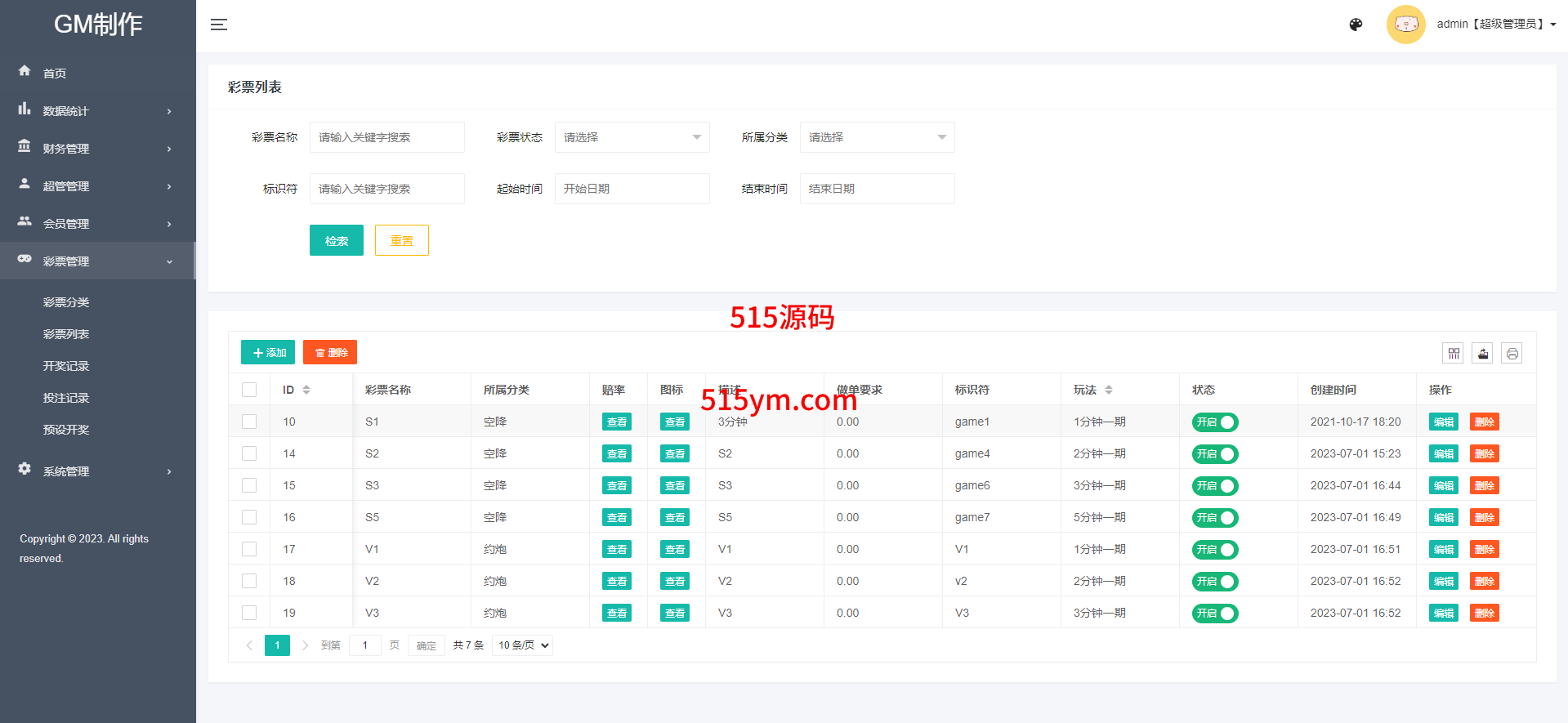Open the 10 条/页 page size dropdown

click(x=522, y=645)
